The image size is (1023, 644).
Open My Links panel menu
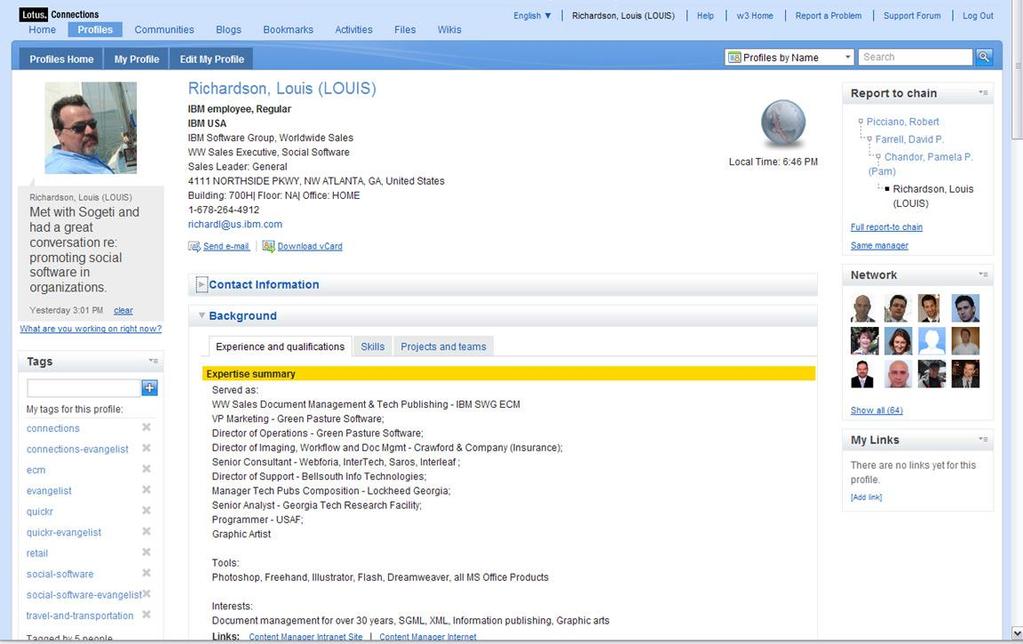pyautogui.click(x=983, y=440)
